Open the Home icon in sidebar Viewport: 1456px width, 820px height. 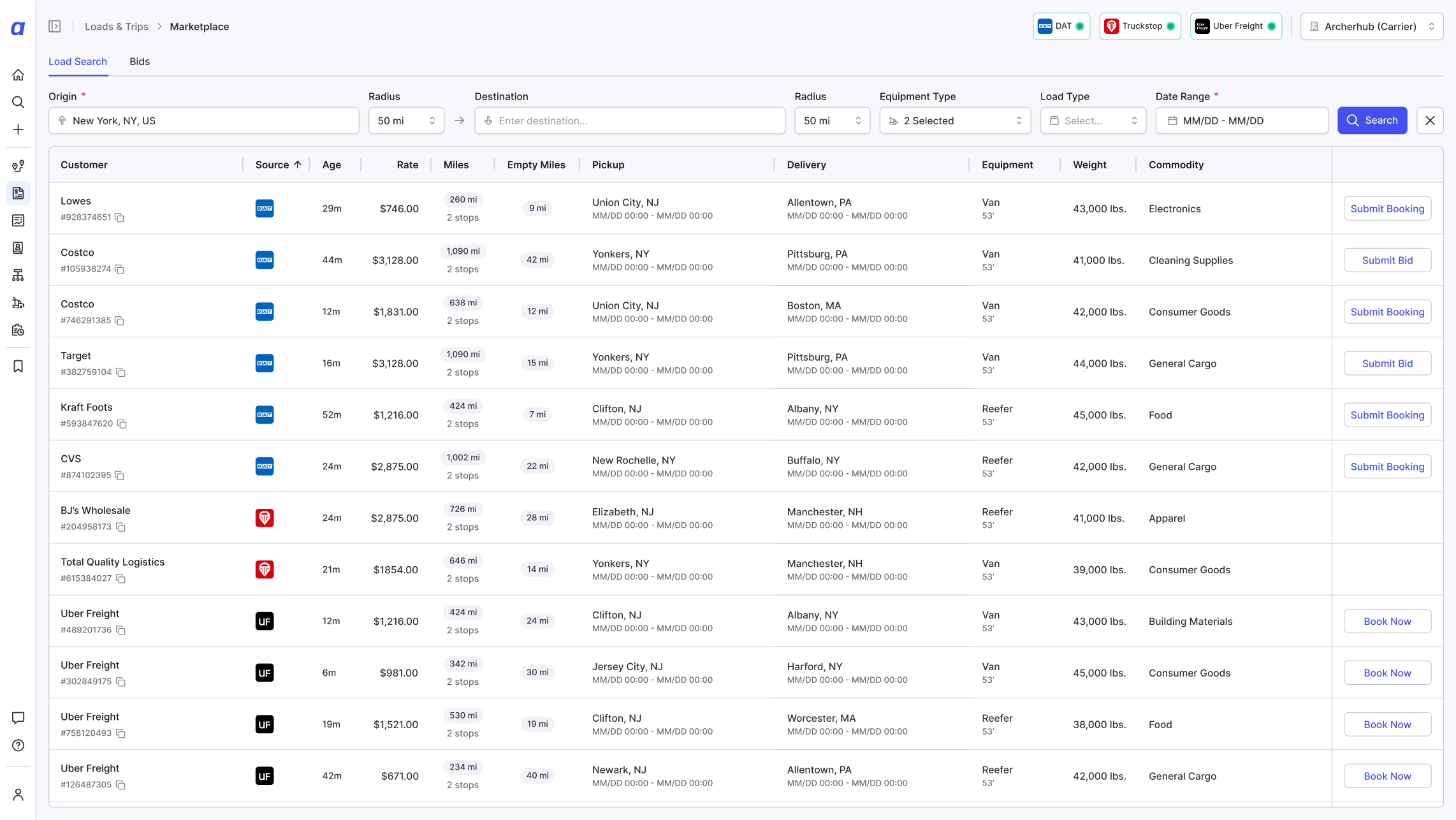pos(18,75)
